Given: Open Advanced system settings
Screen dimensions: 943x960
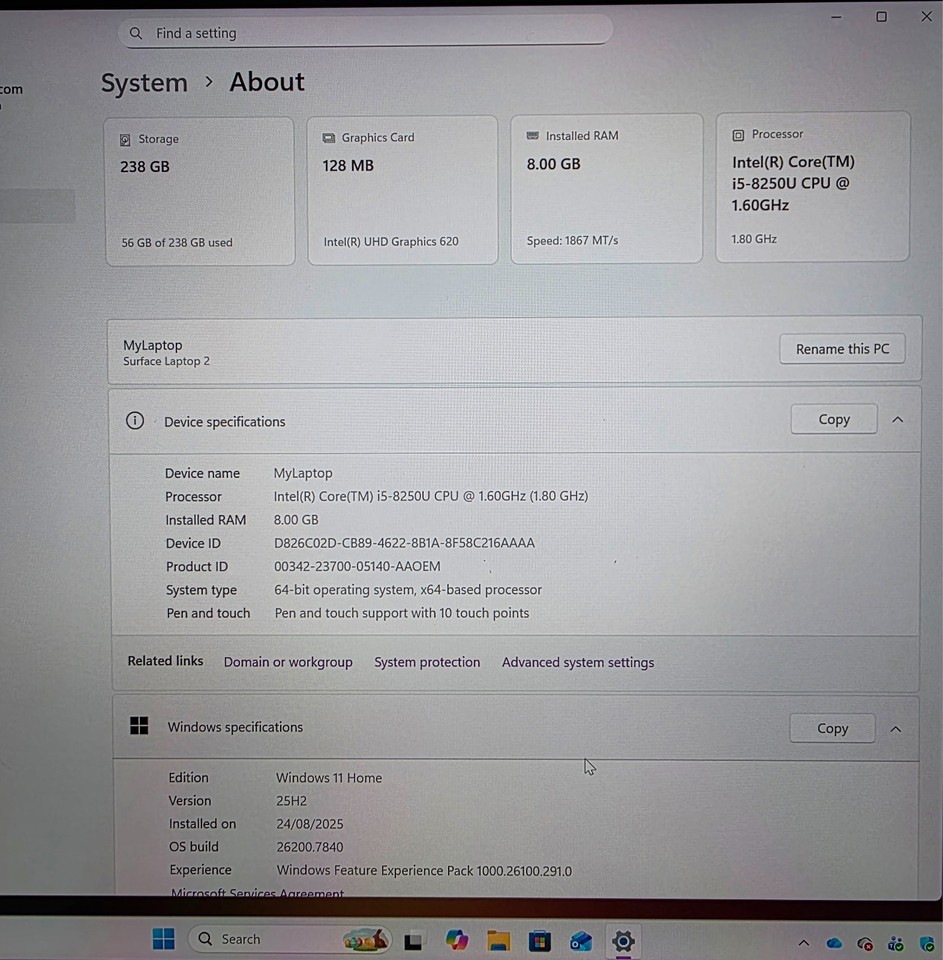Looking at the screenshot, I should click(578, 662).
